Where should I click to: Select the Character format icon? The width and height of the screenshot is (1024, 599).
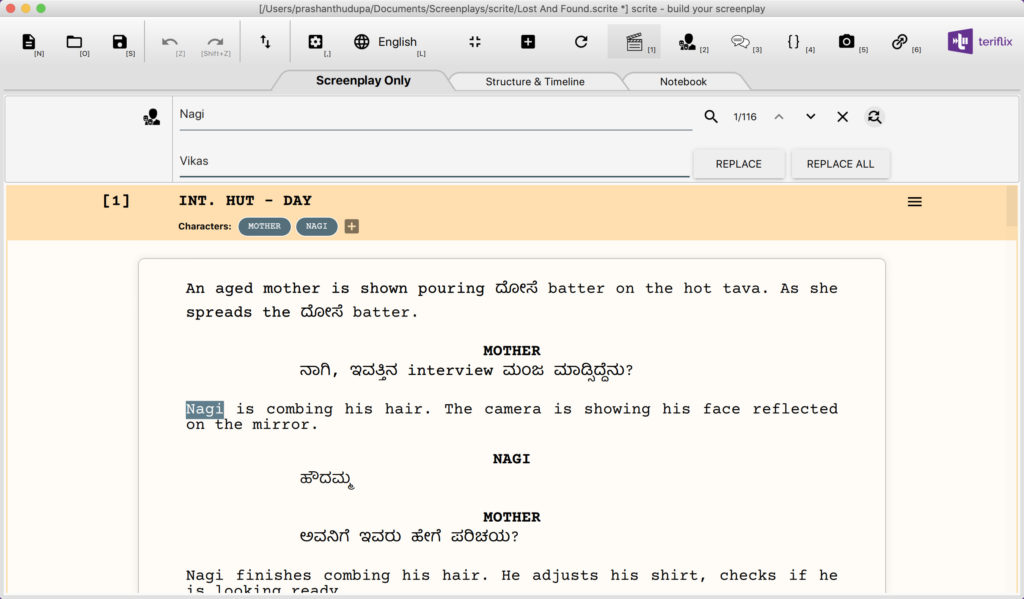pyautogui.click(x=687, y=42)
